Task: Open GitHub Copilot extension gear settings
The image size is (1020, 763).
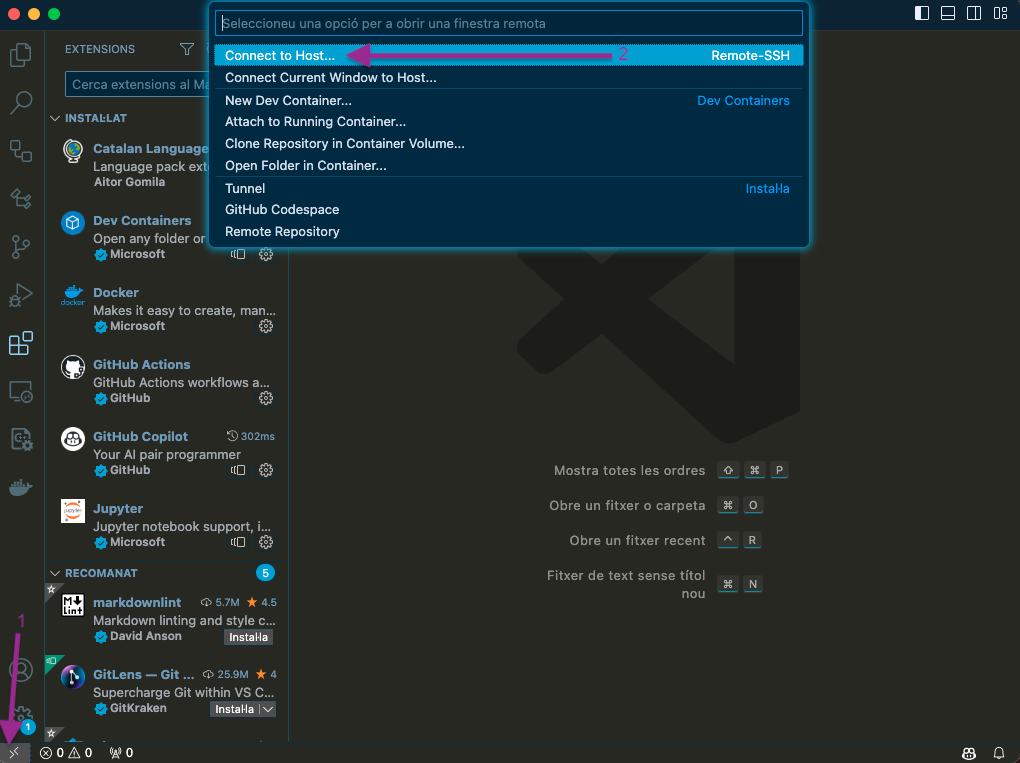Action: pyautogui.click(x=266, y=470)
